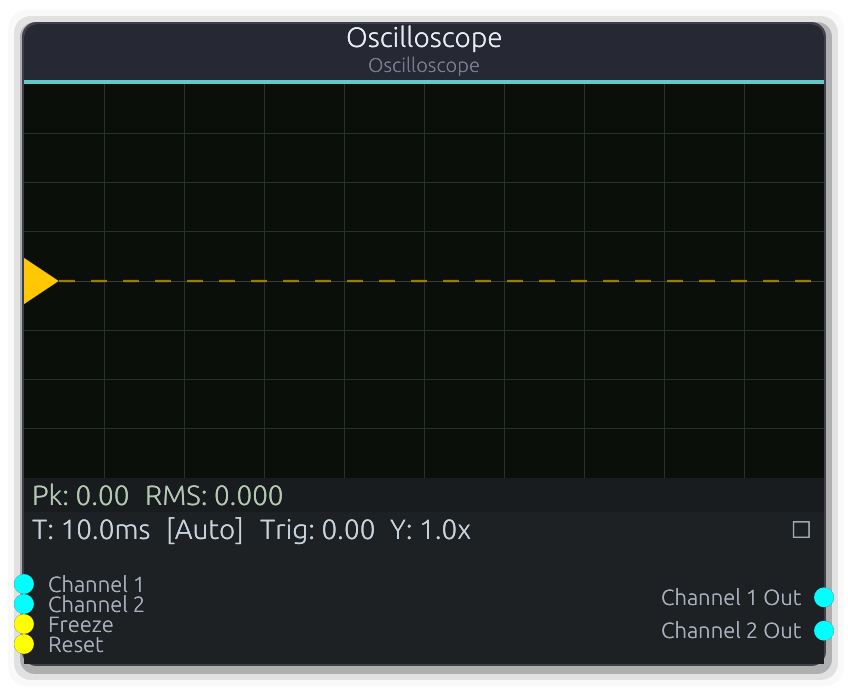The width and height of the screenshot is (848, 688).
Task: Toggle freeze via the Freeze label
Action: 80,624
